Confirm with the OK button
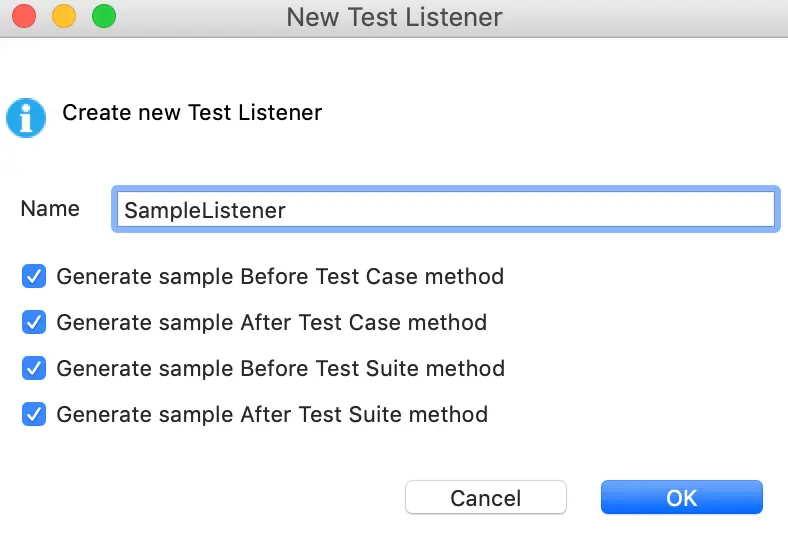 pyautogui.click(x=681, y=497)
